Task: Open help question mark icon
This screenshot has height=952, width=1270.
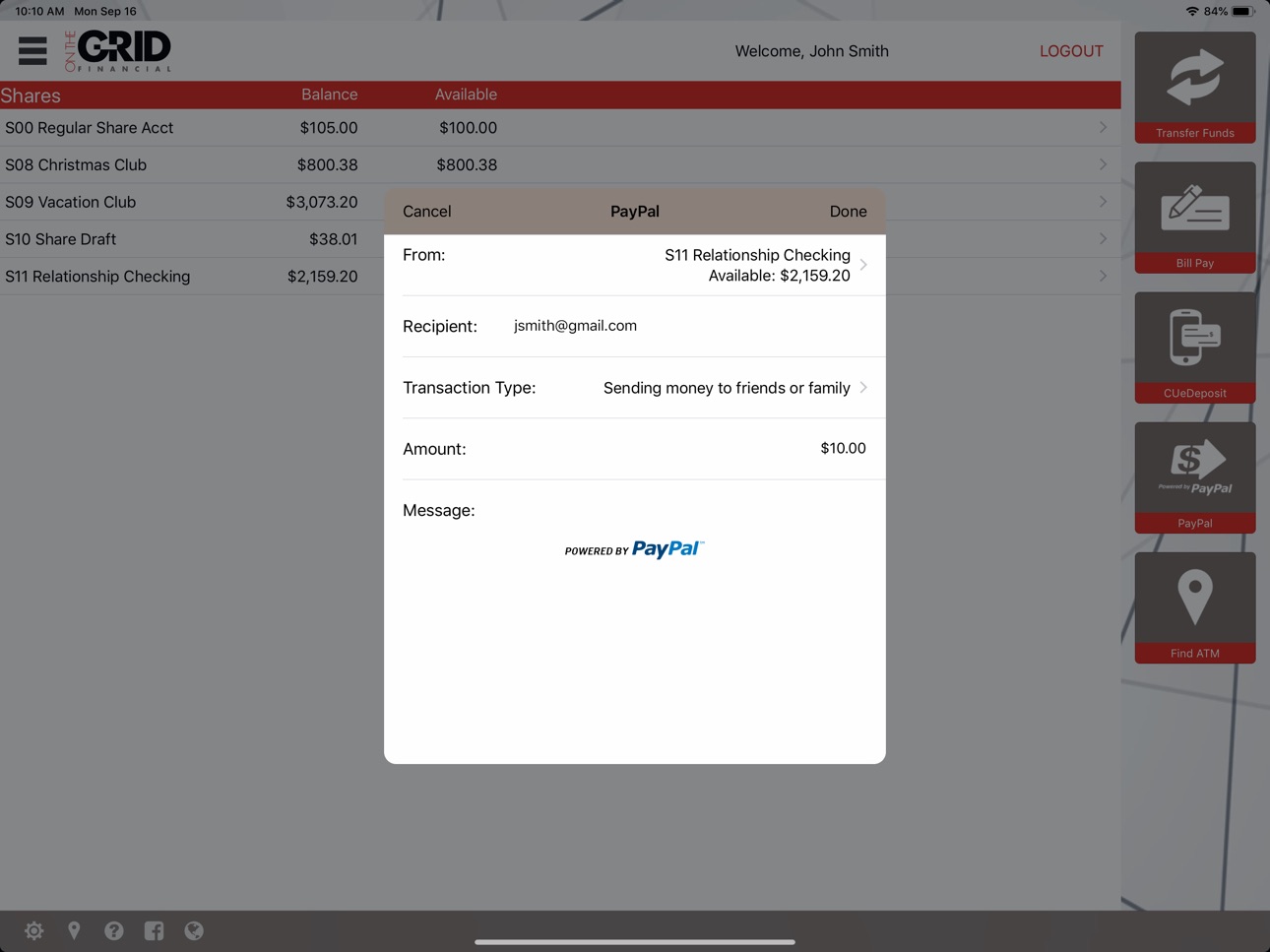Action: point(114,930)
